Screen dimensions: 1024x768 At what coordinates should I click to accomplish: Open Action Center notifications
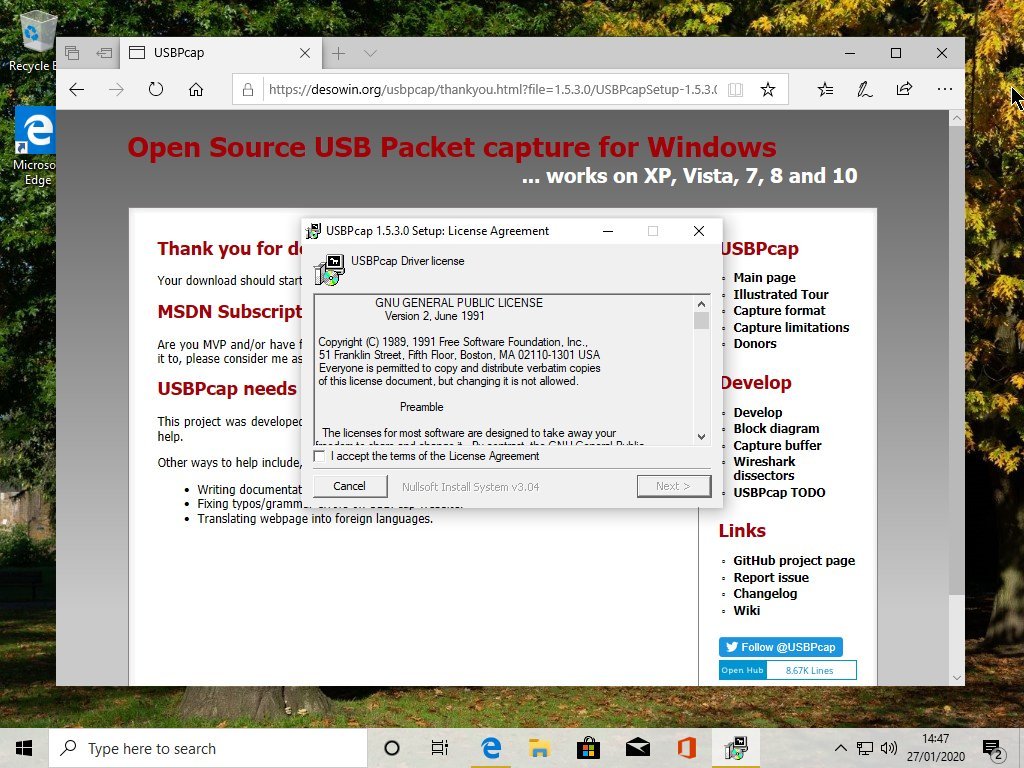pyautogui.click(x=993, y=750)
